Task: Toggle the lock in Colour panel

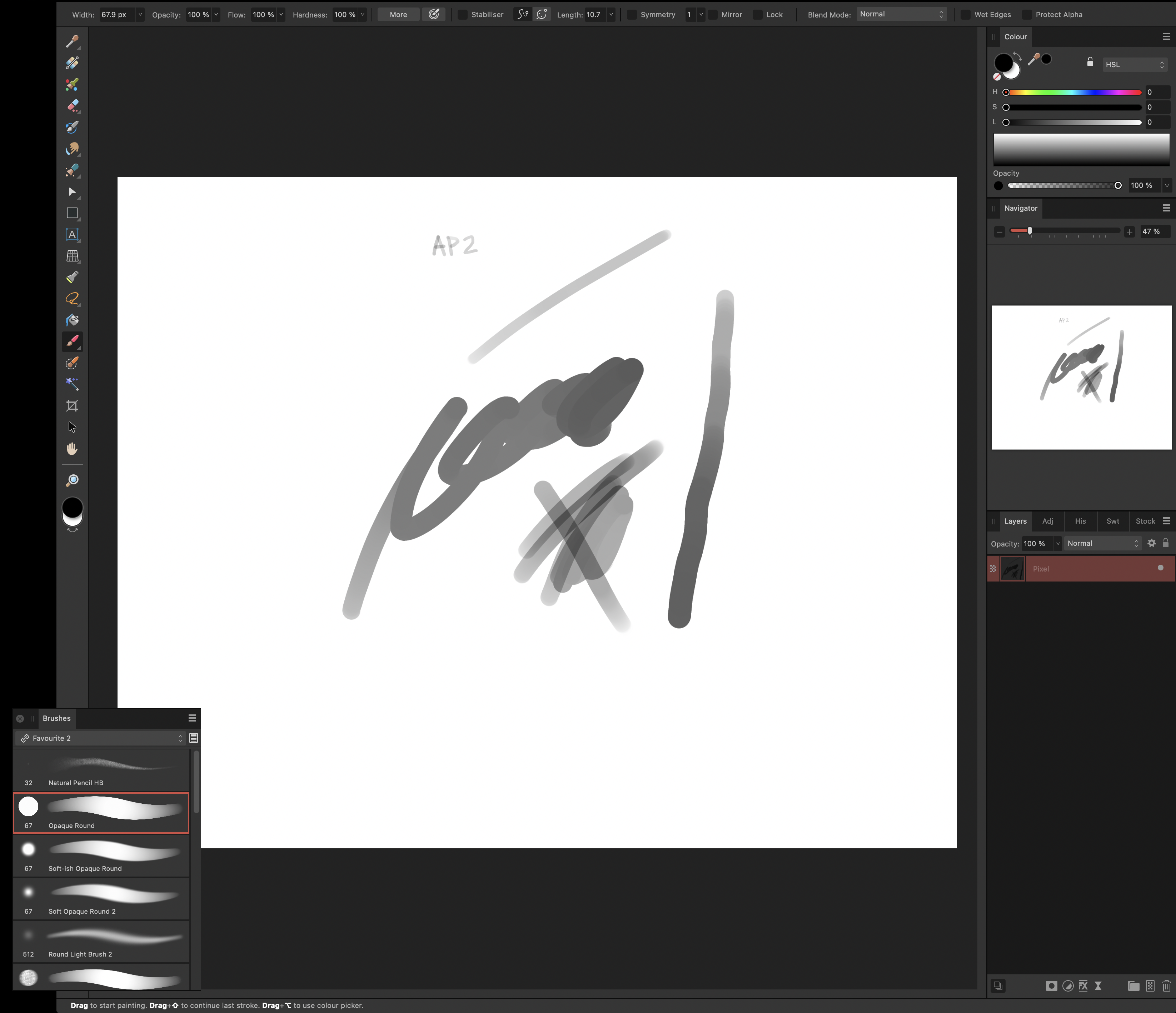Action: coord(1090,62)
